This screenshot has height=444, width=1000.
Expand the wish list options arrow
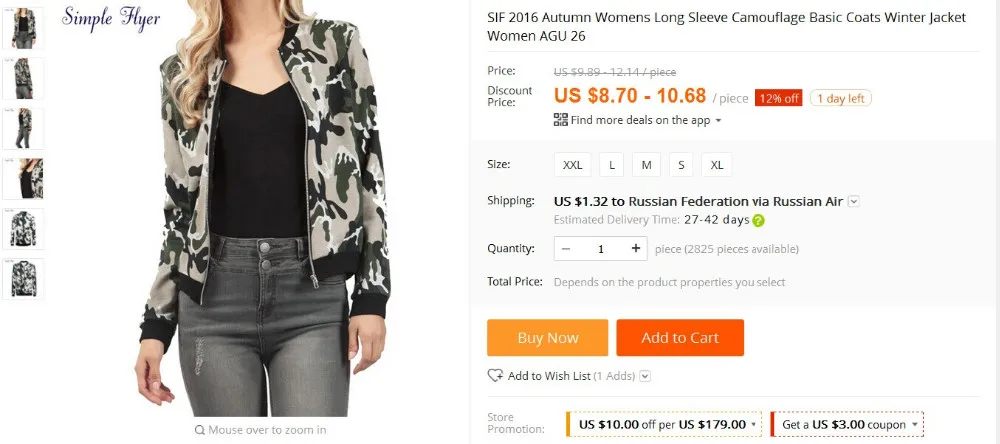(645, 376)
